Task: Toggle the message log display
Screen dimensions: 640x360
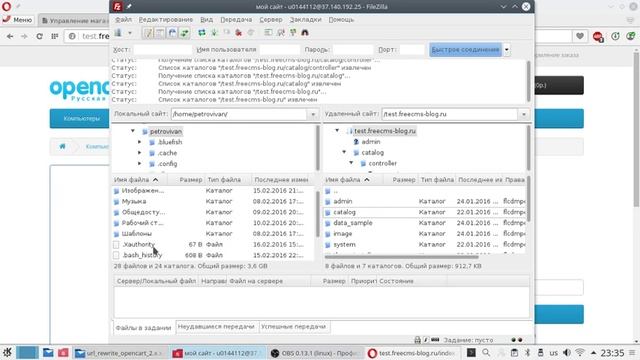Action: (x=148, y=33)
